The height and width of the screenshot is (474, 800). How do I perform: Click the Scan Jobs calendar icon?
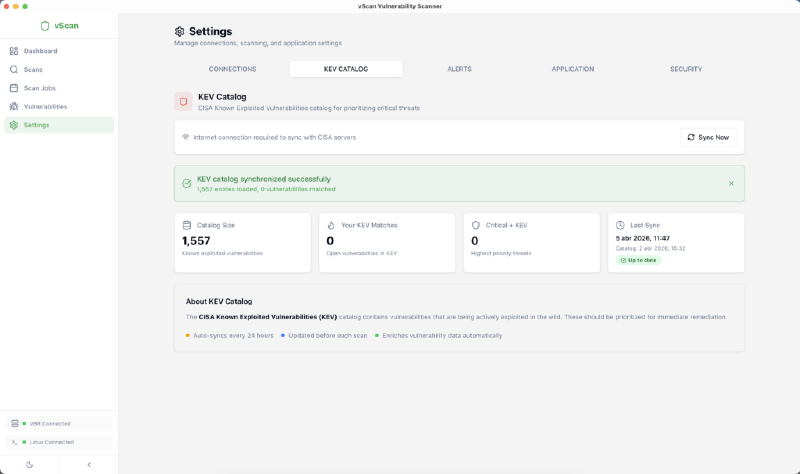coord(14,88)
